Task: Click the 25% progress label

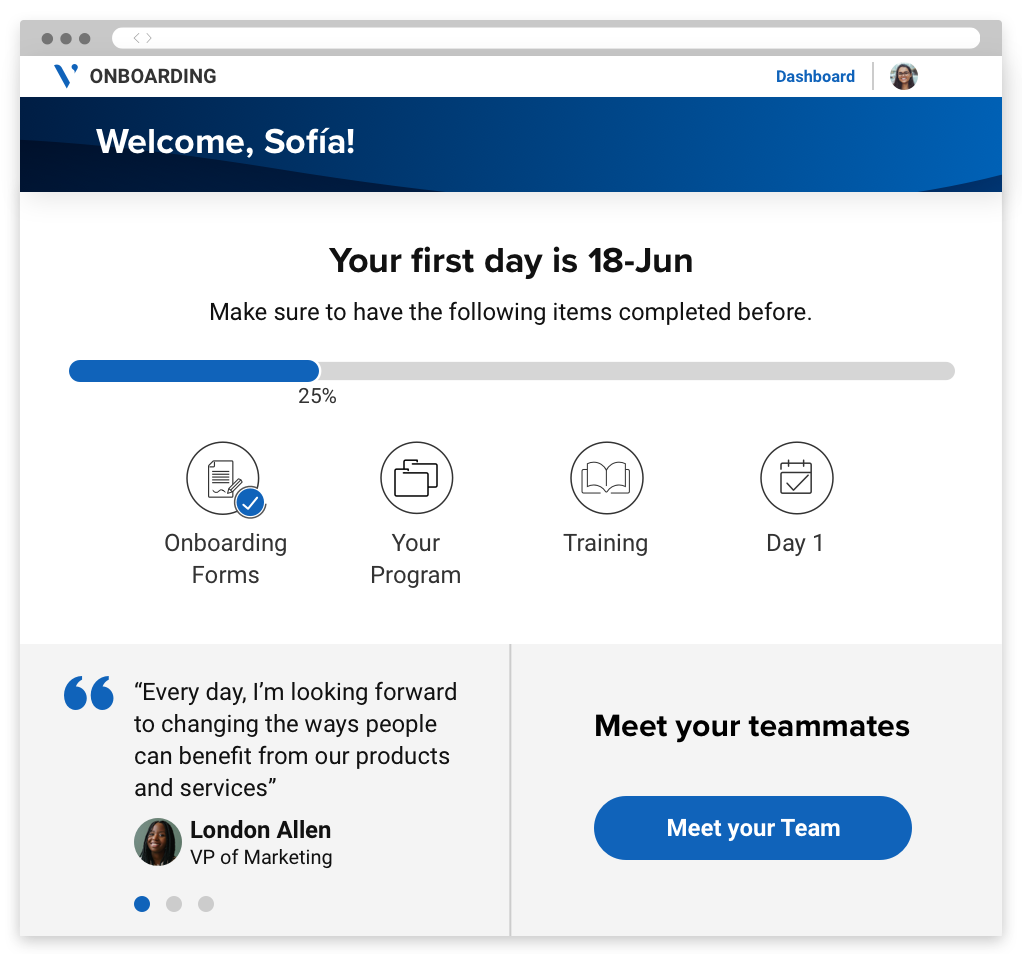Action: coord(317,396)
